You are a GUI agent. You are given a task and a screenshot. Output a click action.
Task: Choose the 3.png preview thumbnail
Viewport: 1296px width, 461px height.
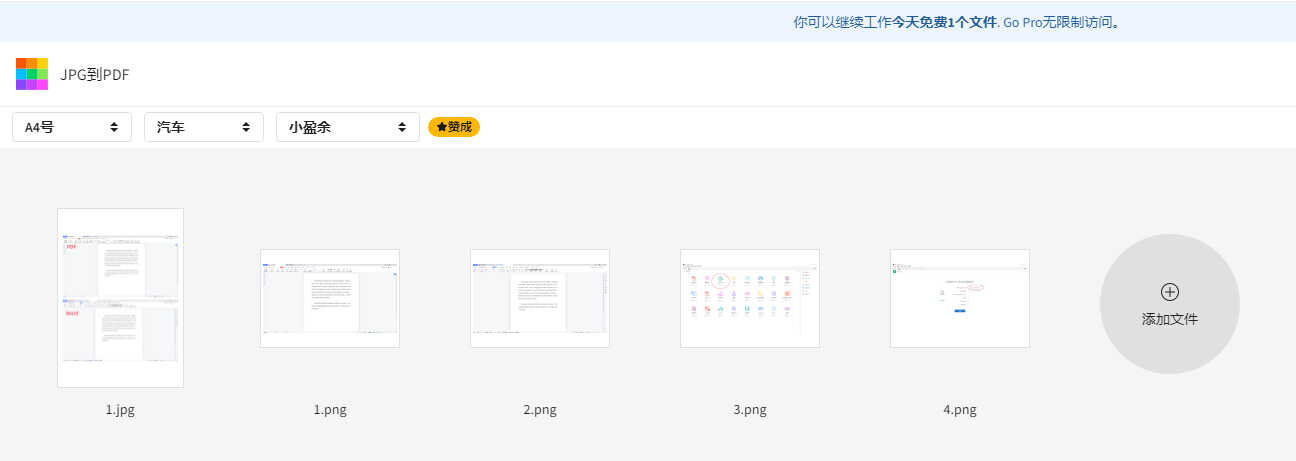click(x=750, y=298)
